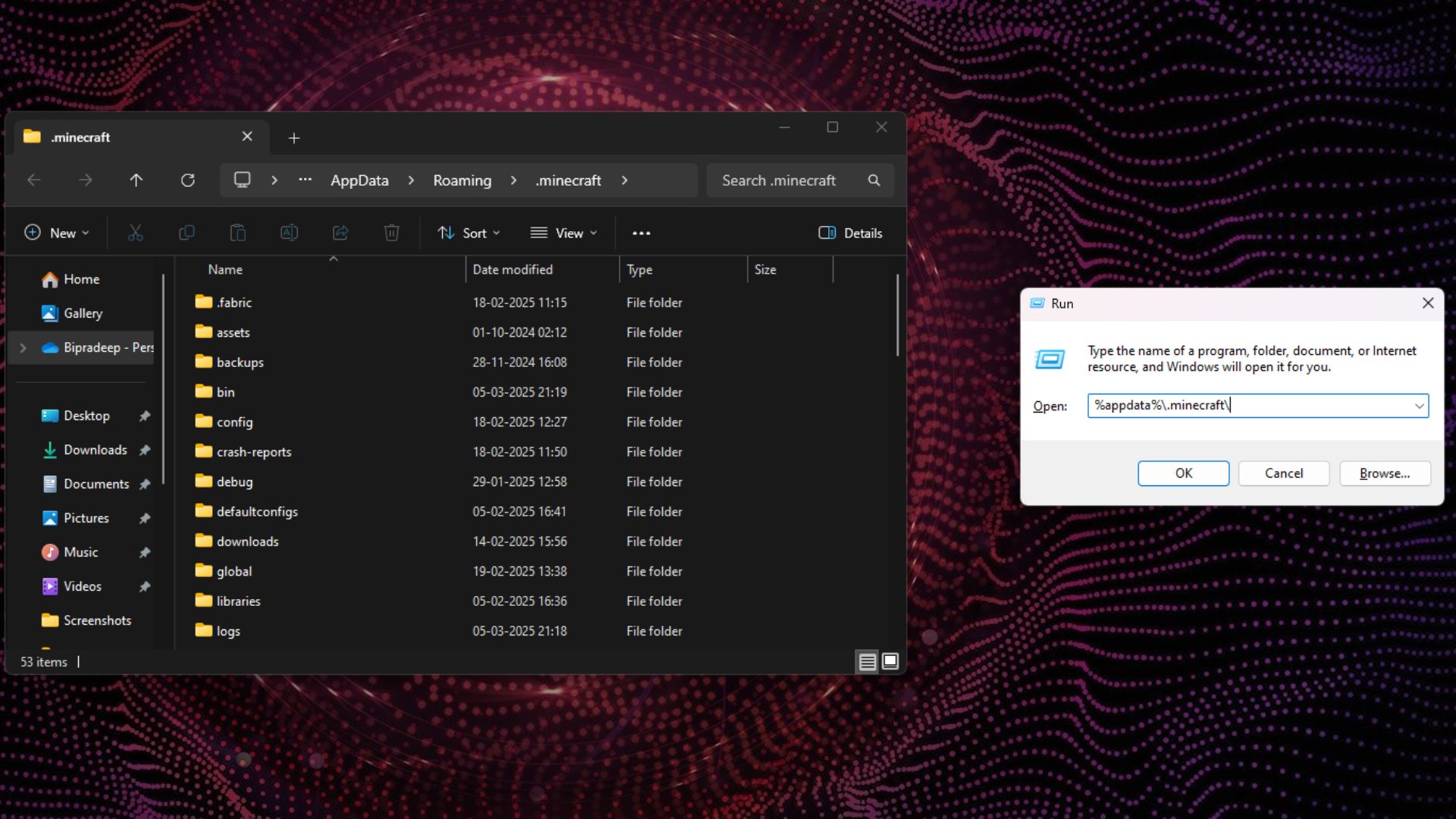Click the Cut scissors icon in the toolbar

135,233
